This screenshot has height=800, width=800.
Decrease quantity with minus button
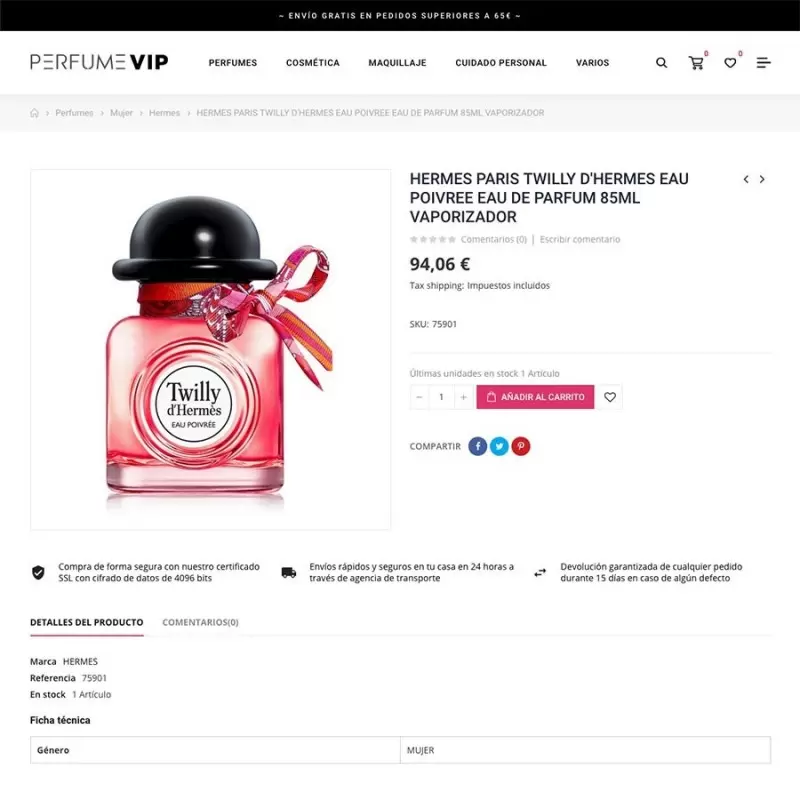(x=419, y=397)
